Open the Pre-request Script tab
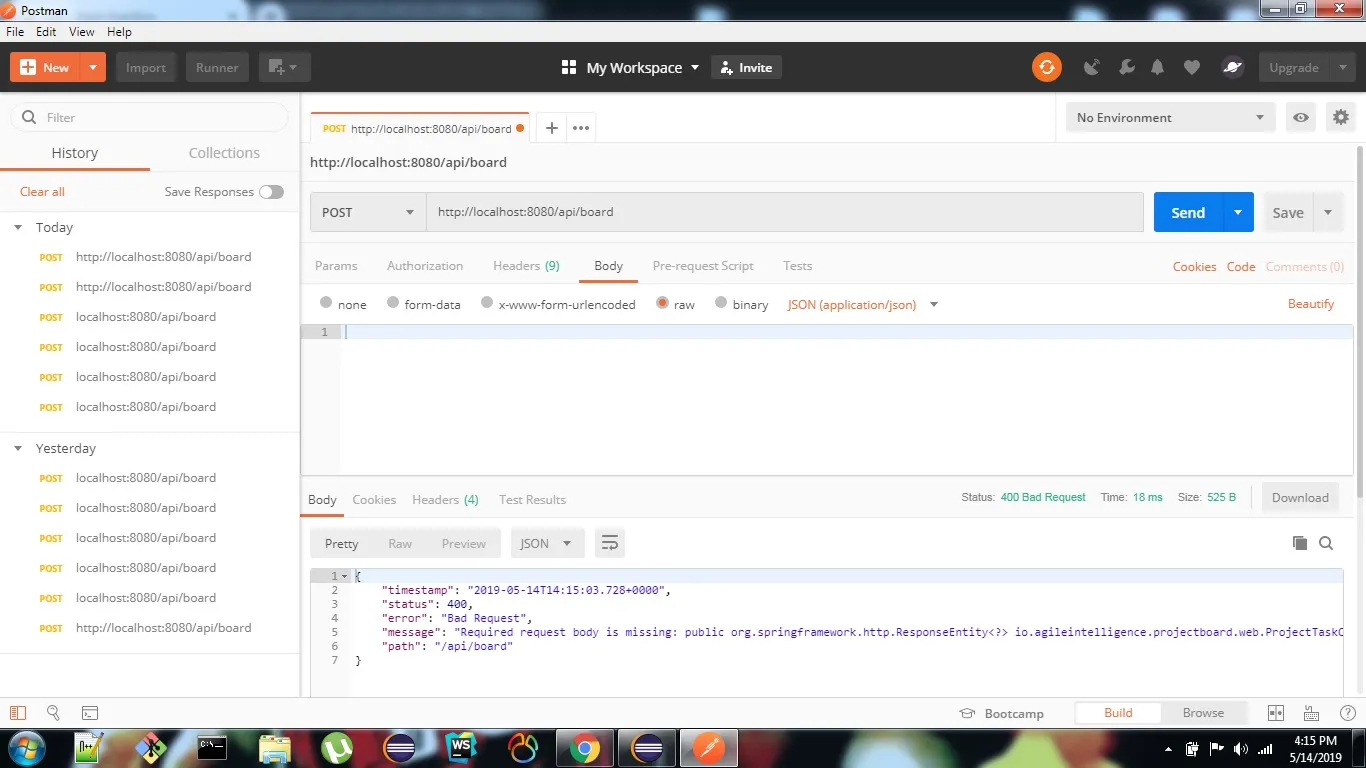 [x=703, y=266]
